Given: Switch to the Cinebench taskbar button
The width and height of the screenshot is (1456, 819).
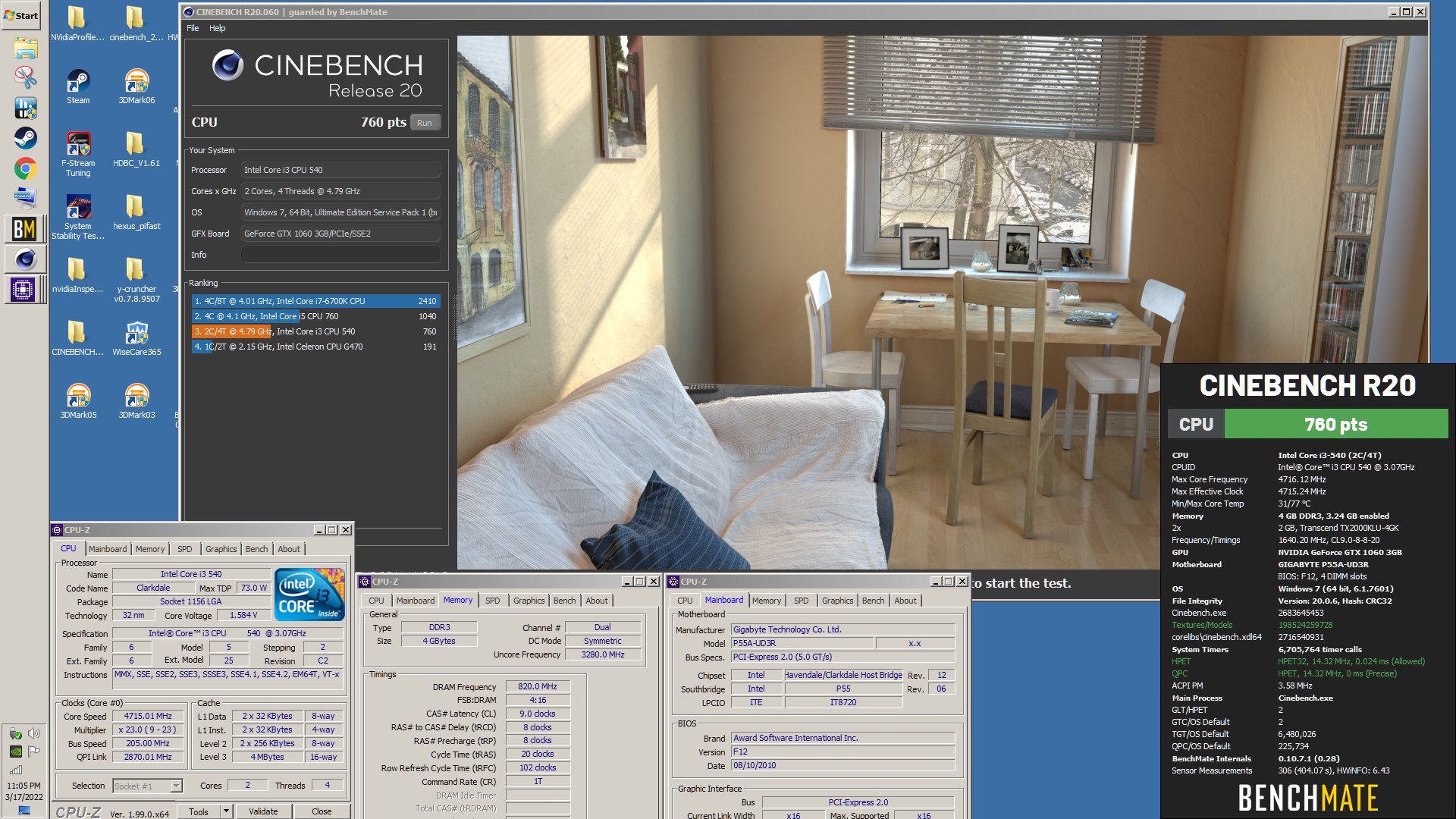Looking at the screenshot, I should 24,259.
